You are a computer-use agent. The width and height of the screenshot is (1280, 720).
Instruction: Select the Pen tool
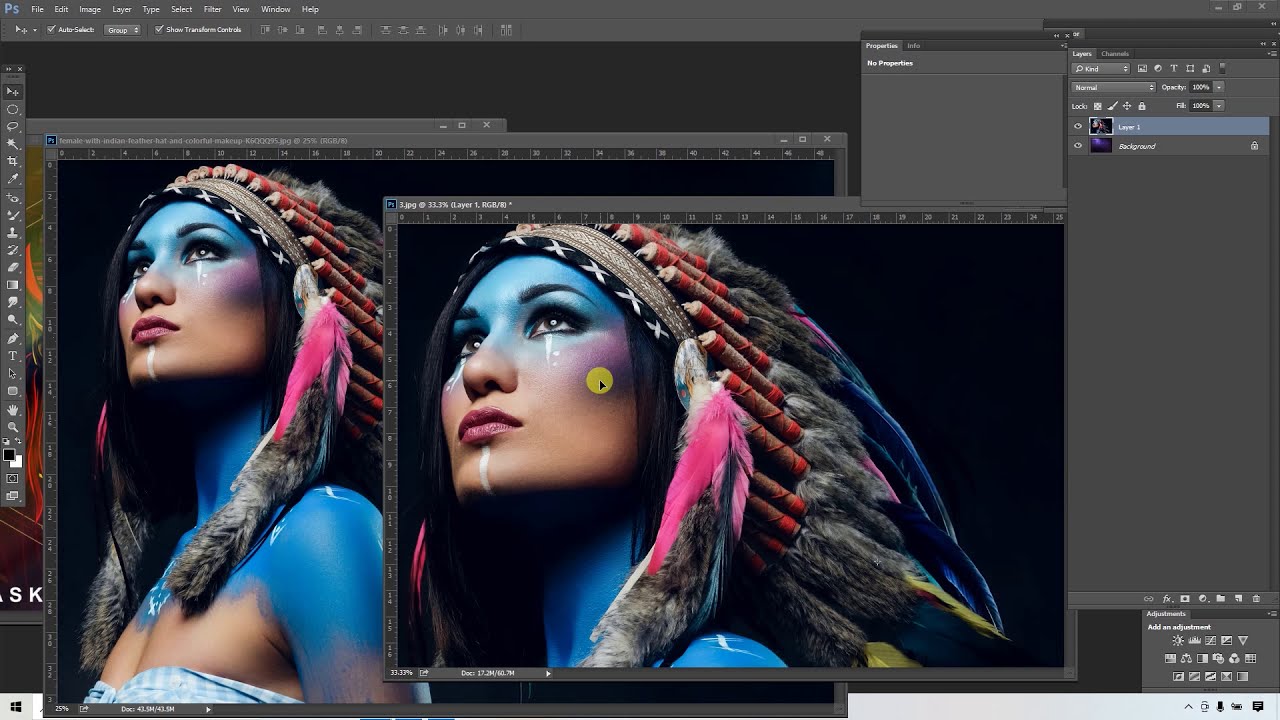point(13,339)
